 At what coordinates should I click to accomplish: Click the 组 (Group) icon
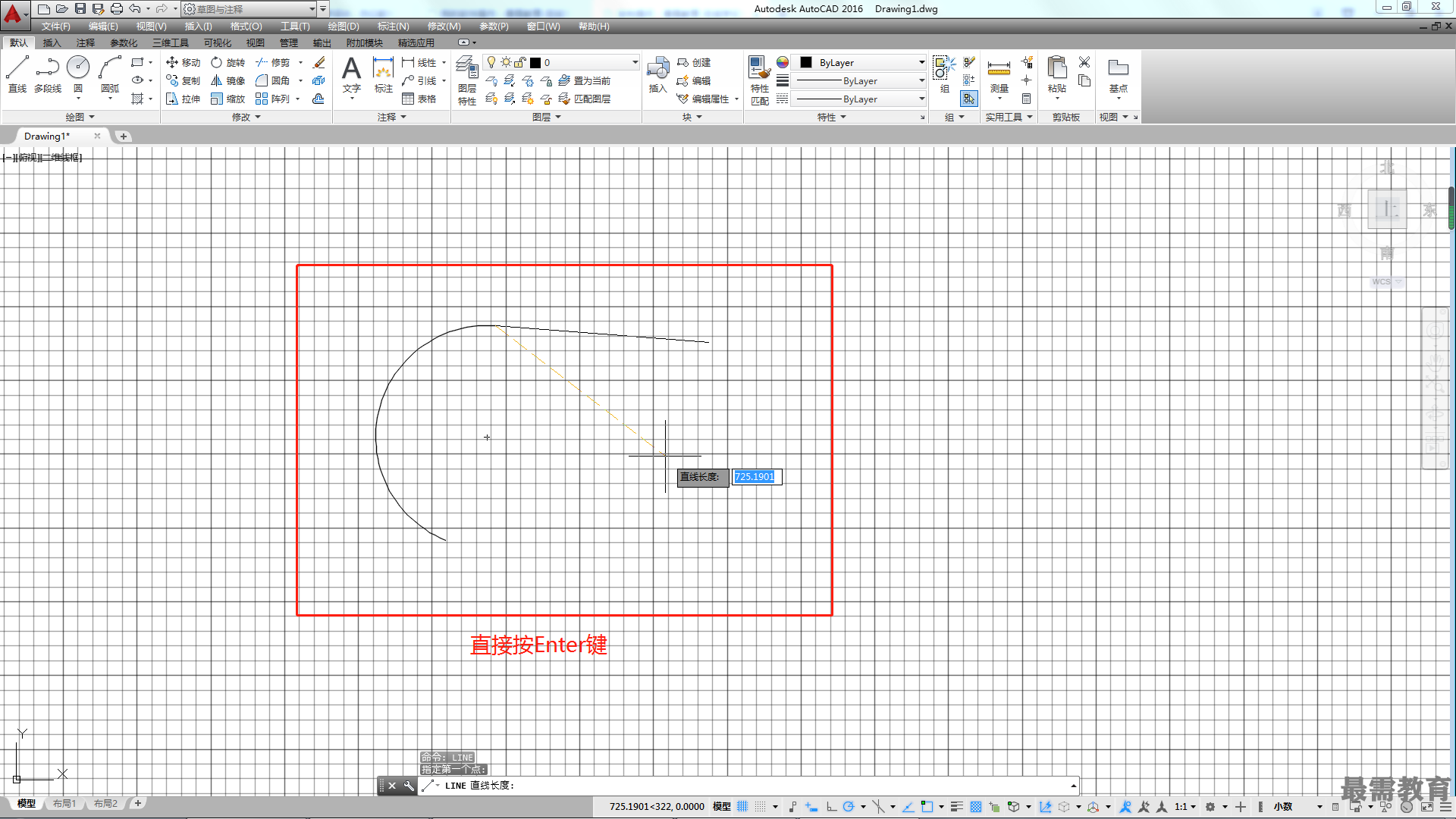click(x=944, y=74)
